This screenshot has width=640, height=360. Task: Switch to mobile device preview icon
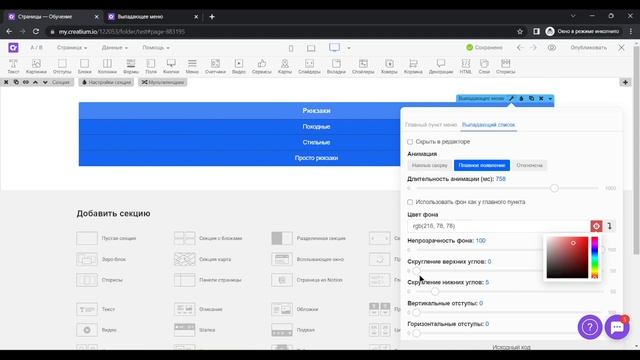click(291, 48)
